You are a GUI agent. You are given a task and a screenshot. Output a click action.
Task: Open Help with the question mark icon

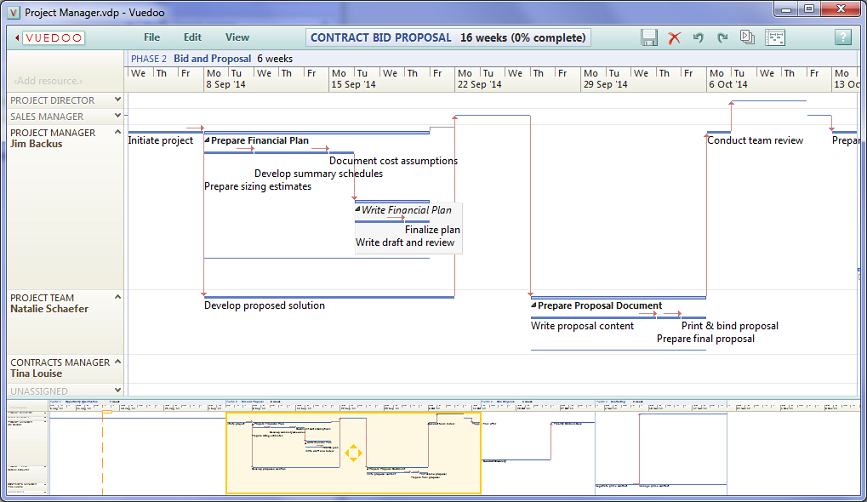coord(843,38)
